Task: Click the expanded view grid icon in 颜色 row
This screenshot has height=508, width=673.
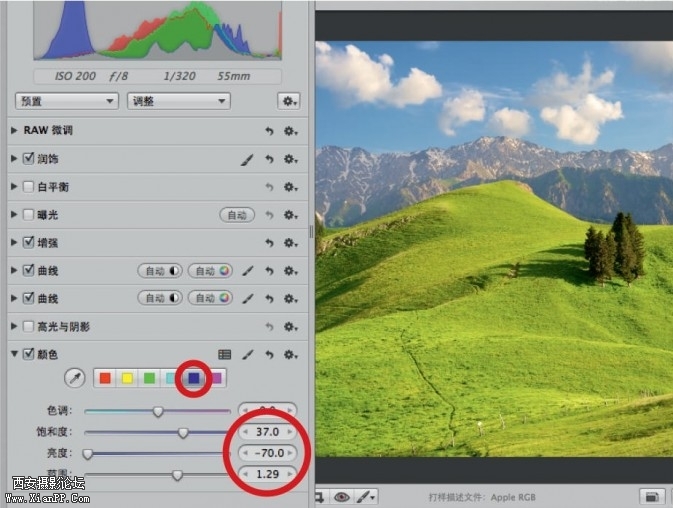Action: (x=225, y=354)
